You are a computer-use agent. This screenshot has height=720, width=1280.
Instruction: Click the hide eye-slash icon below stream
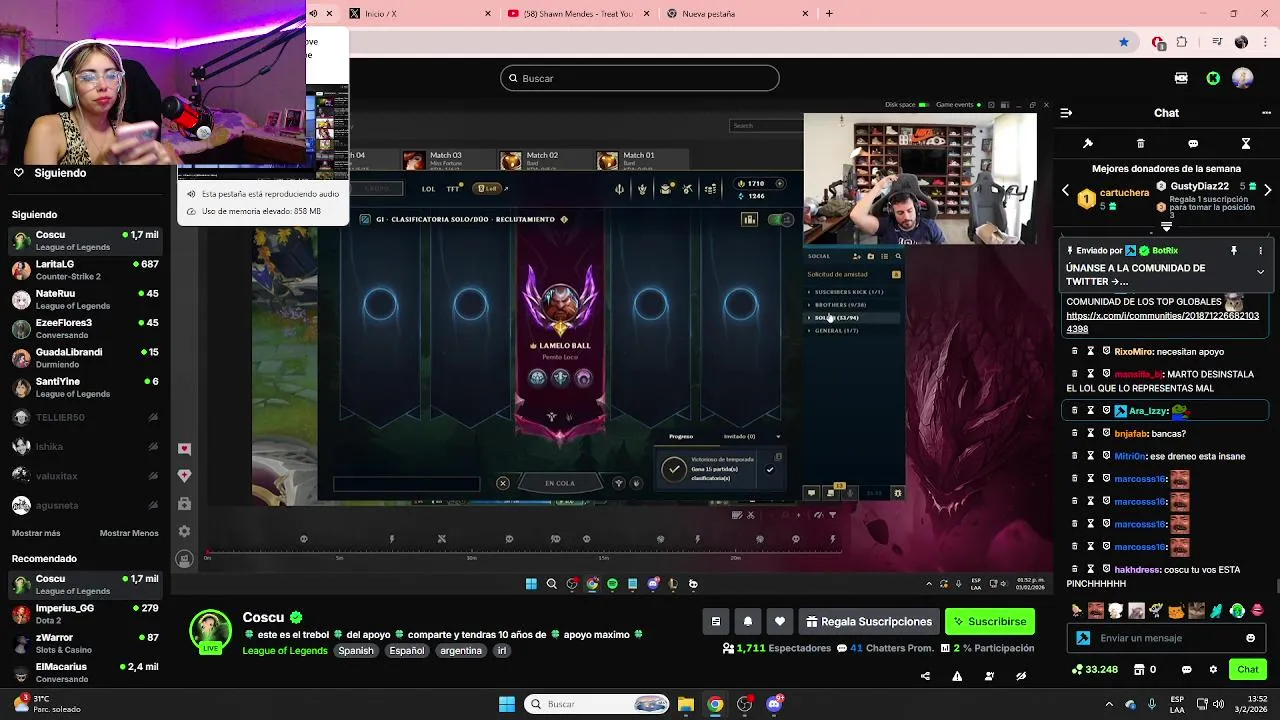[x=1021, y=676]
